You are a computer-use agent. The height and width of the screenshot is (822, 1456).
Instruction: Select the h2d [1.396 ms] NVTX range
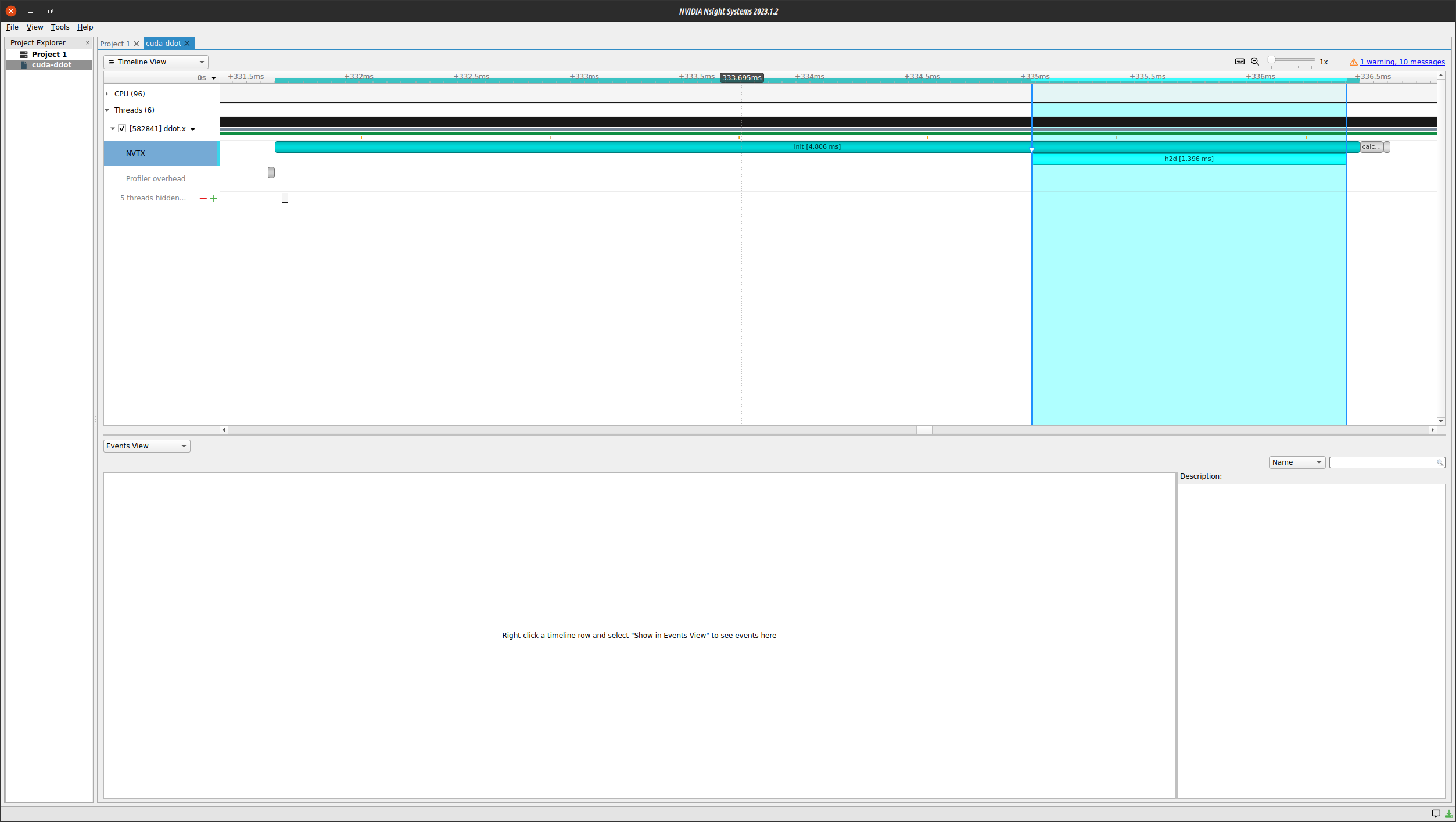point(1189,159)
